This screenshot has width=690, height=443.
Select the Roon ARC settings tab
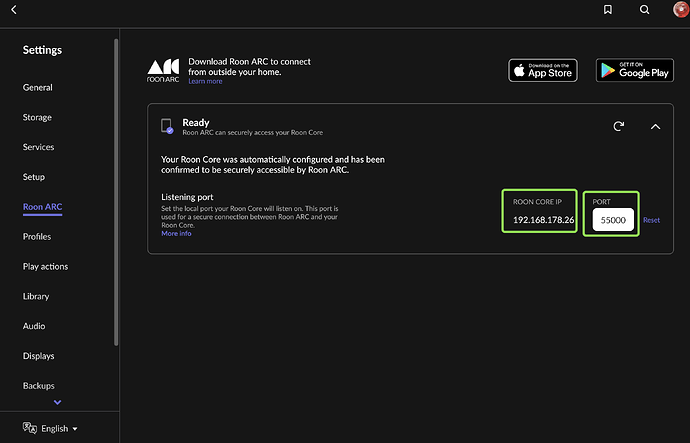(42, 207)
